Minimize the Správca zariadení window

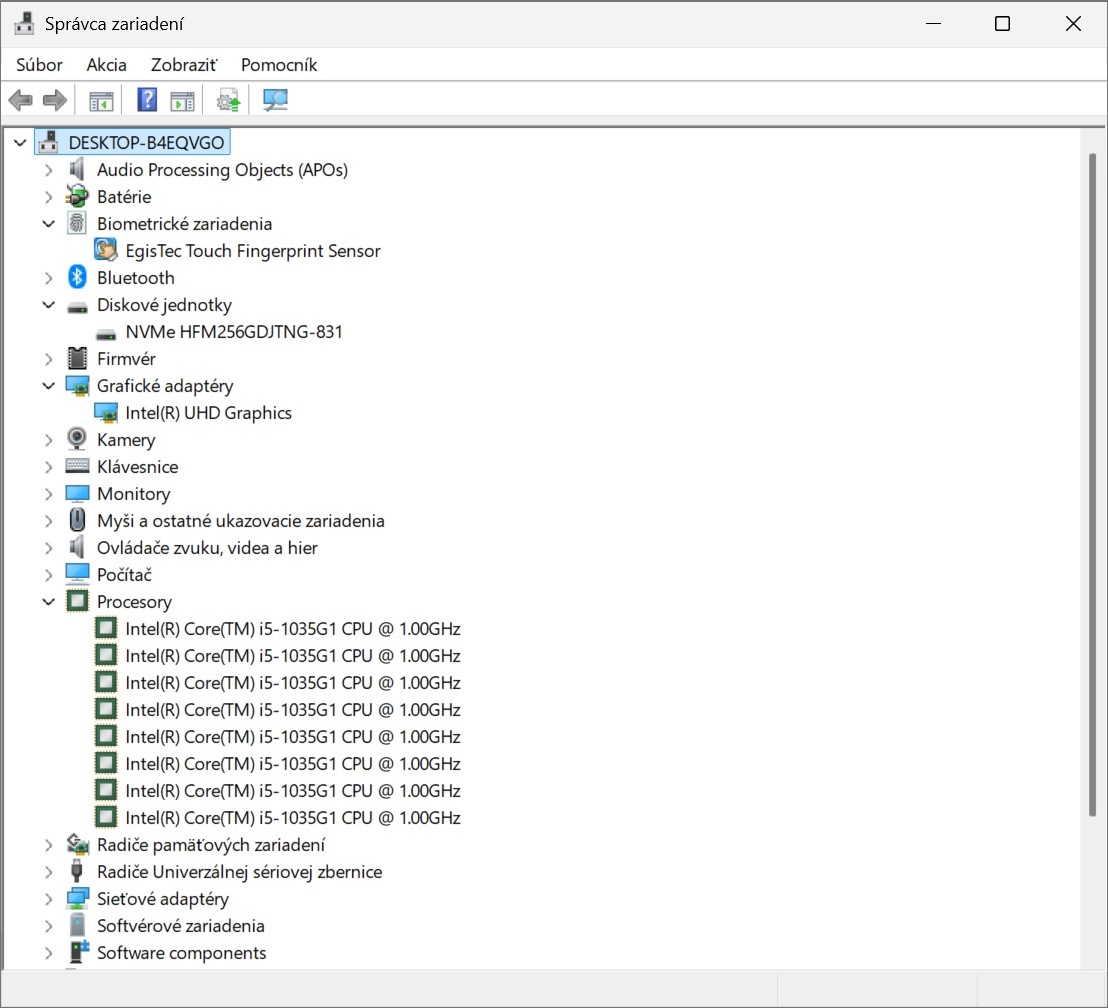pos(933,24)
